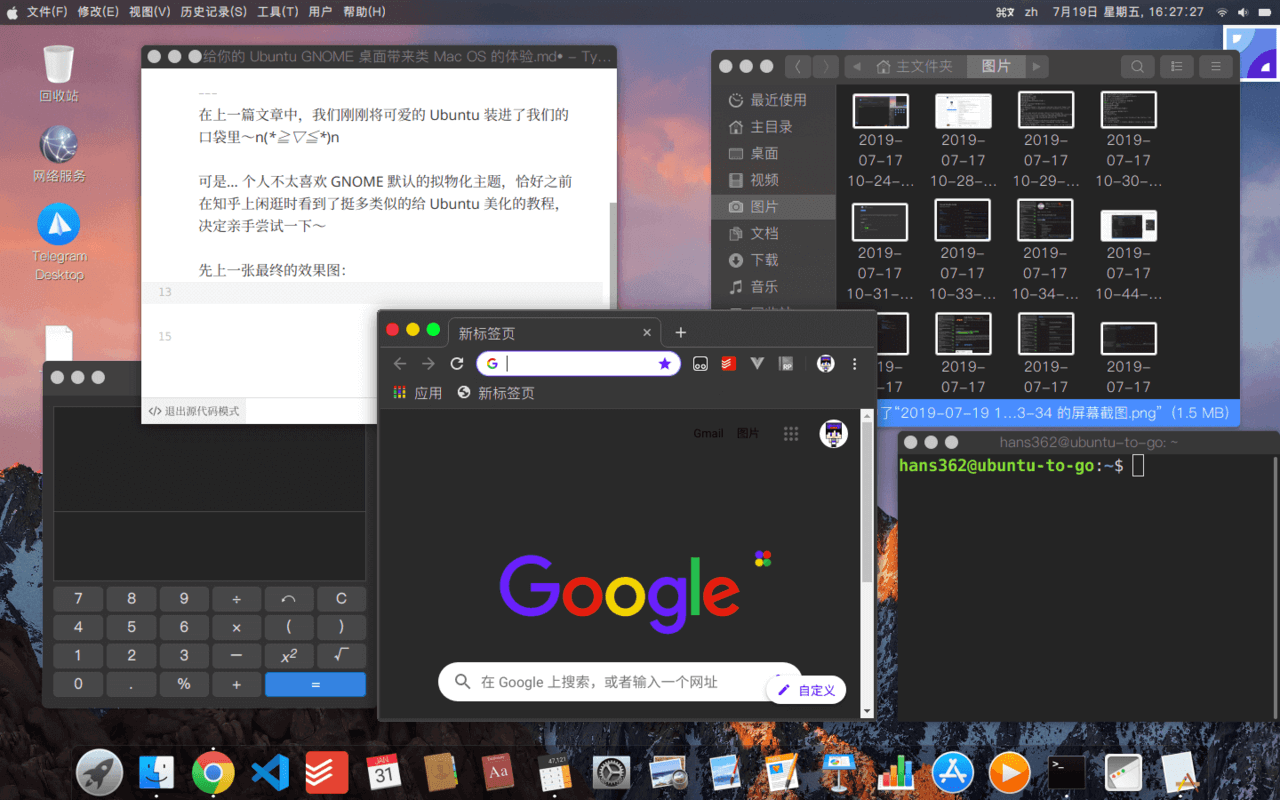This screenshot has height=800, width=1280.
Task: Click the 自定义 customize button
Action: coord(806,690)
